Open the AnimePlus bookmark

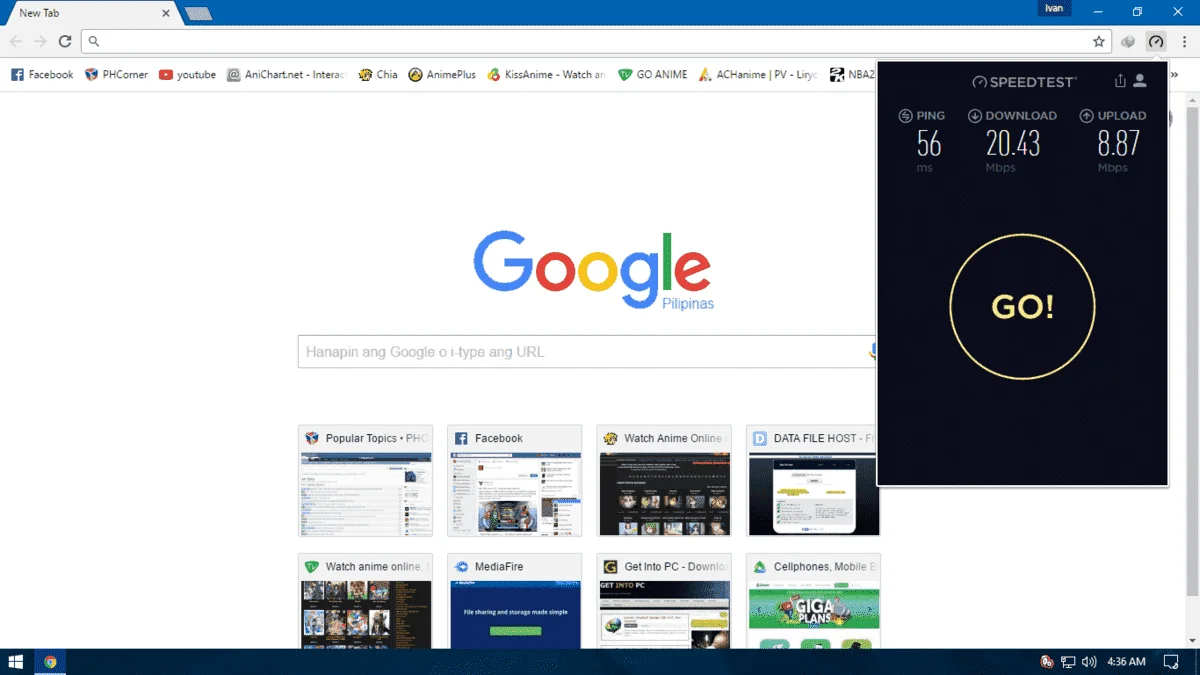pyautogui.click(x=442, y=74)
